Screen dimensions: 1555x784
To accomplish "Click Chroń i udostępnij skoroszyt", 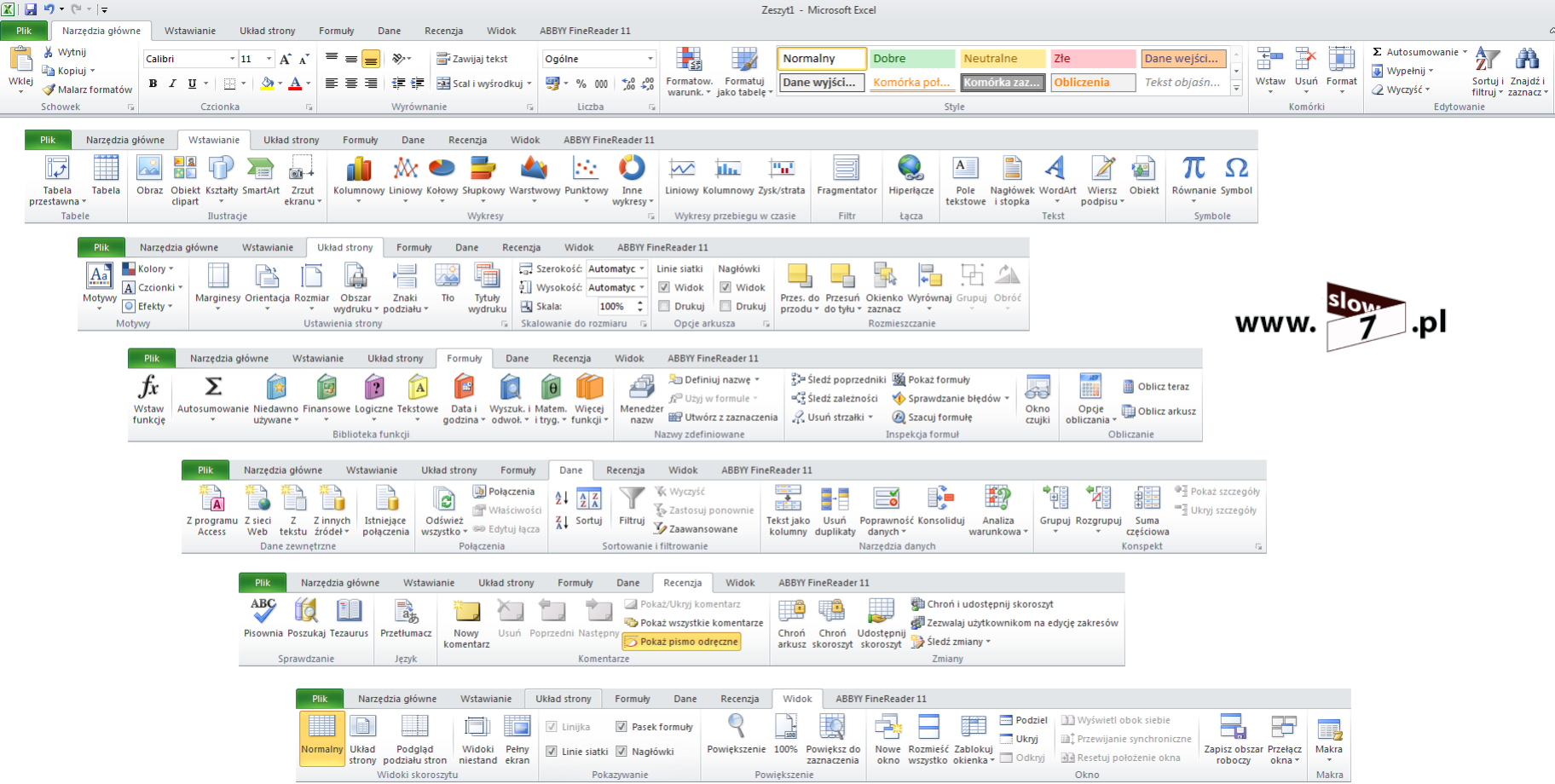I will click(982, 604).
